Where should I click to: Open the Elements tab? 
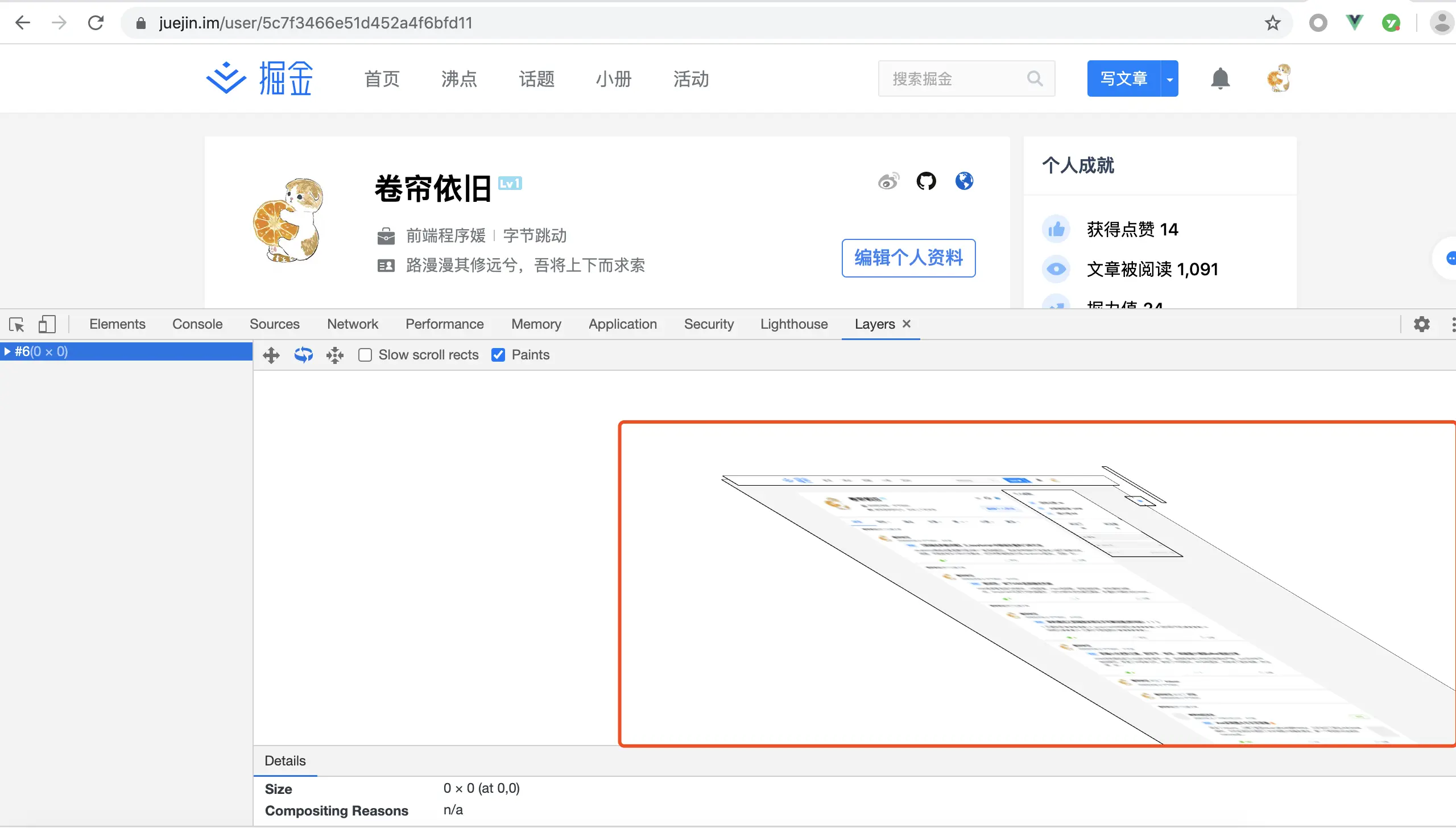(117, 324)
